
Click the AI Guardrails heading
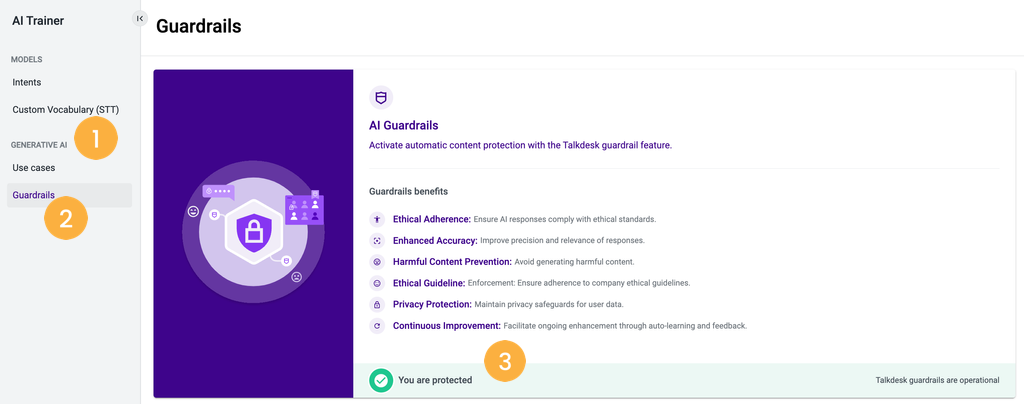point(404,125)
